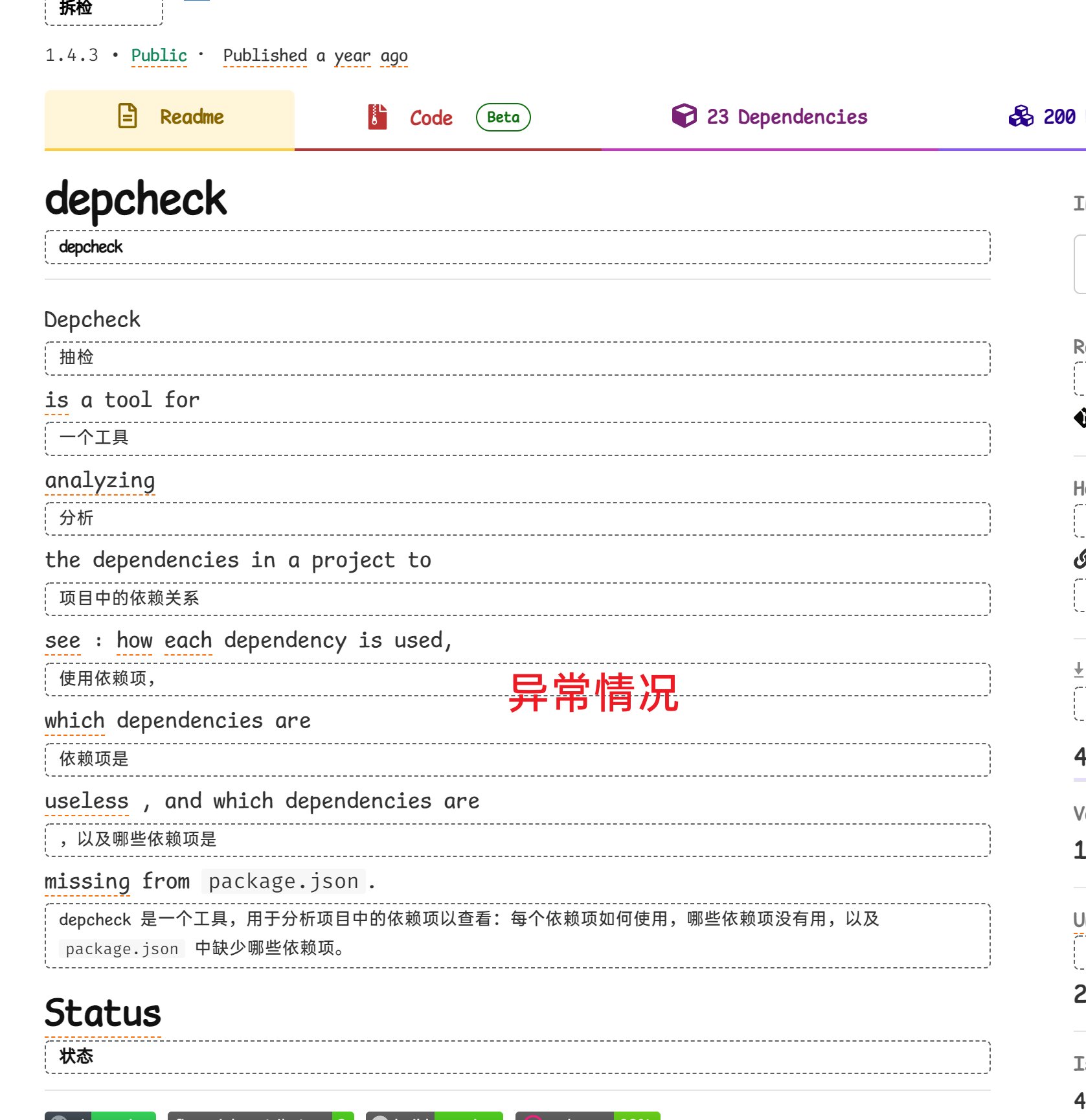Click the stacked cubes icon next to 200
Image resolution: width=1086 pixels, height=1120 pixels.
(1021, 117)
